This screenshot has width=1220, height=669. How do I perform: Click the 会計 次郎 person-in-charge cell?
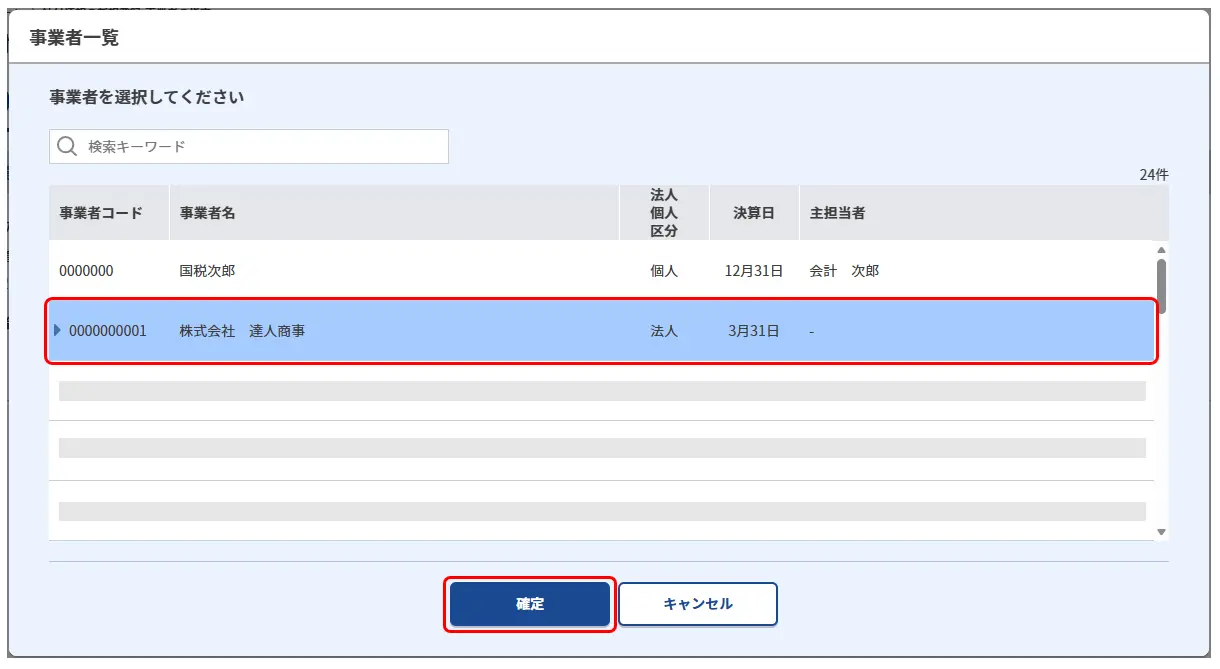click(x=844, y=271)
